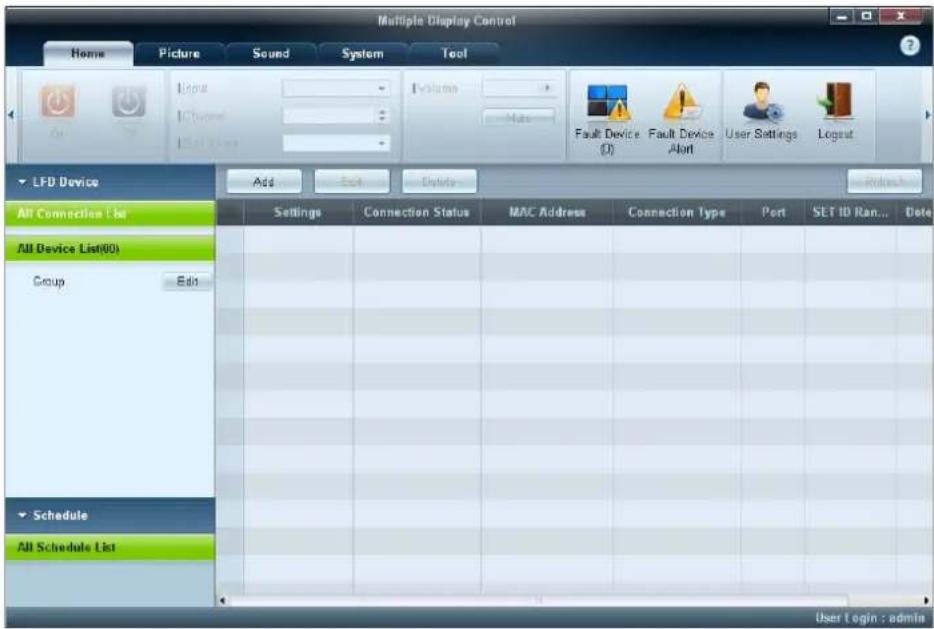Click the Add button

(x=264, y=182)
